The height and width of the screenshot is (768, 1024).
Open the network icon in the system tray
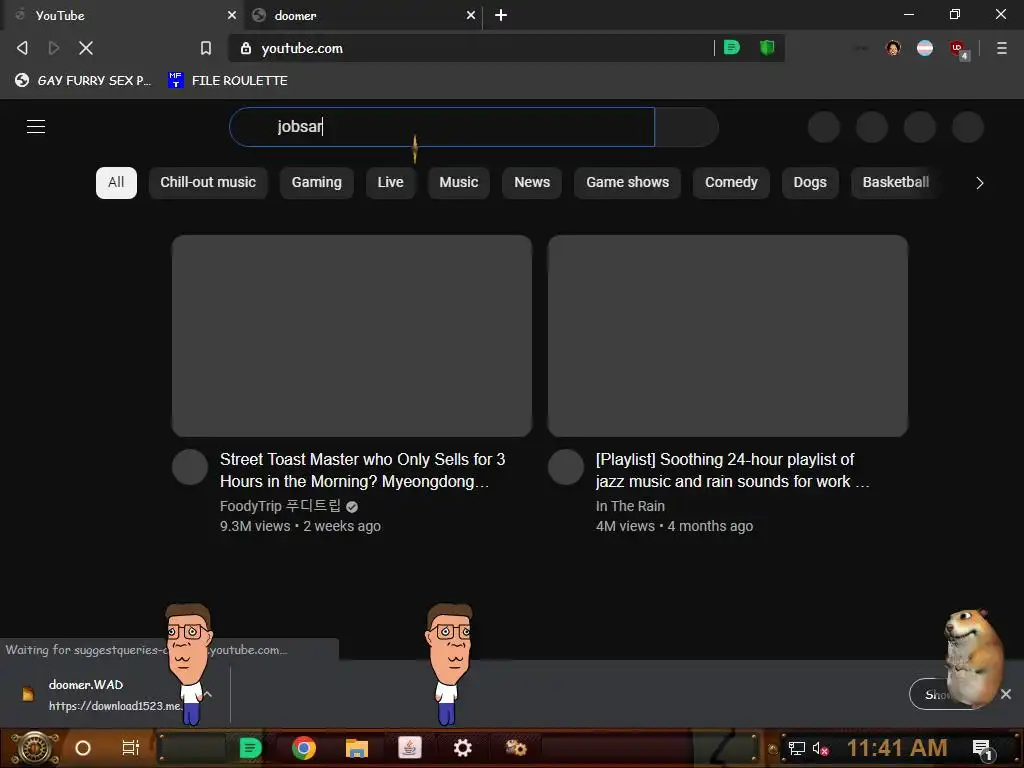[796, 748]
